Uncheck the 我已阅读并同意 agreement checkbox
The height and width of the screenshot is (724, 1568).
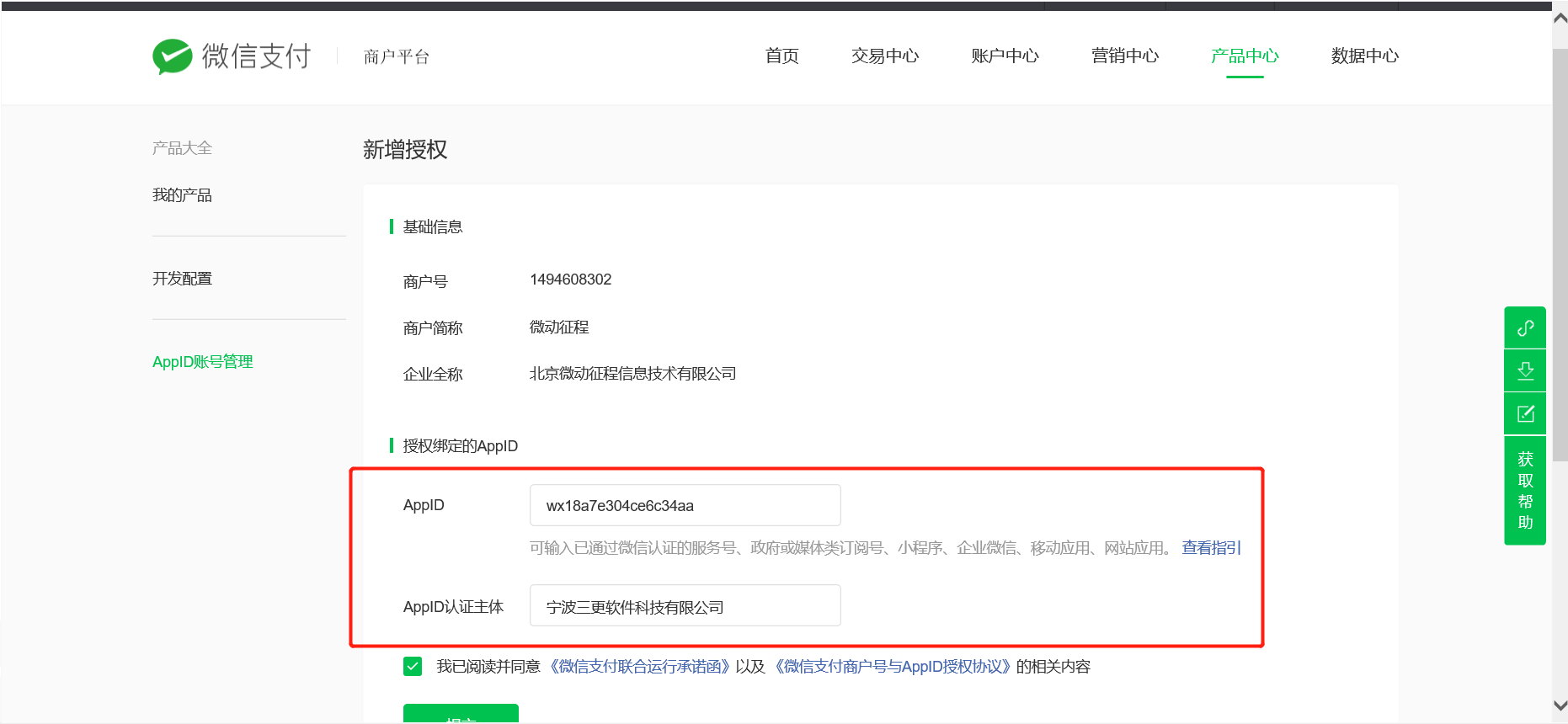pyautogui.click(x=413, y=667)
